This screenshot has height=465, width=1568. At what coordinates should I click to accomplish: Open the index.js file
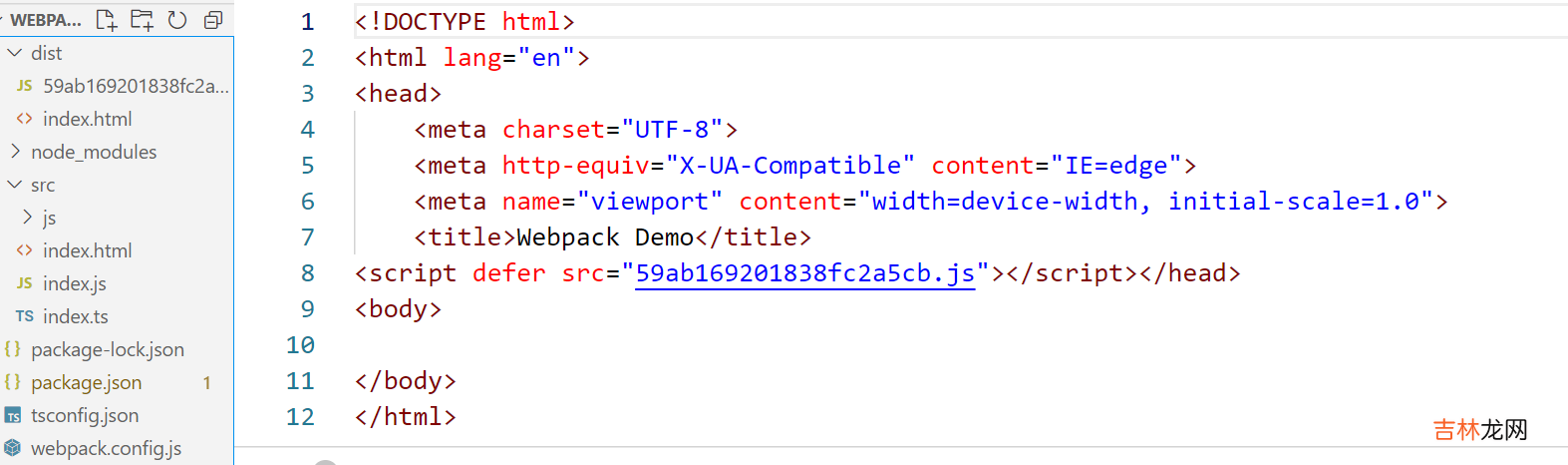[x=74, y=283]
